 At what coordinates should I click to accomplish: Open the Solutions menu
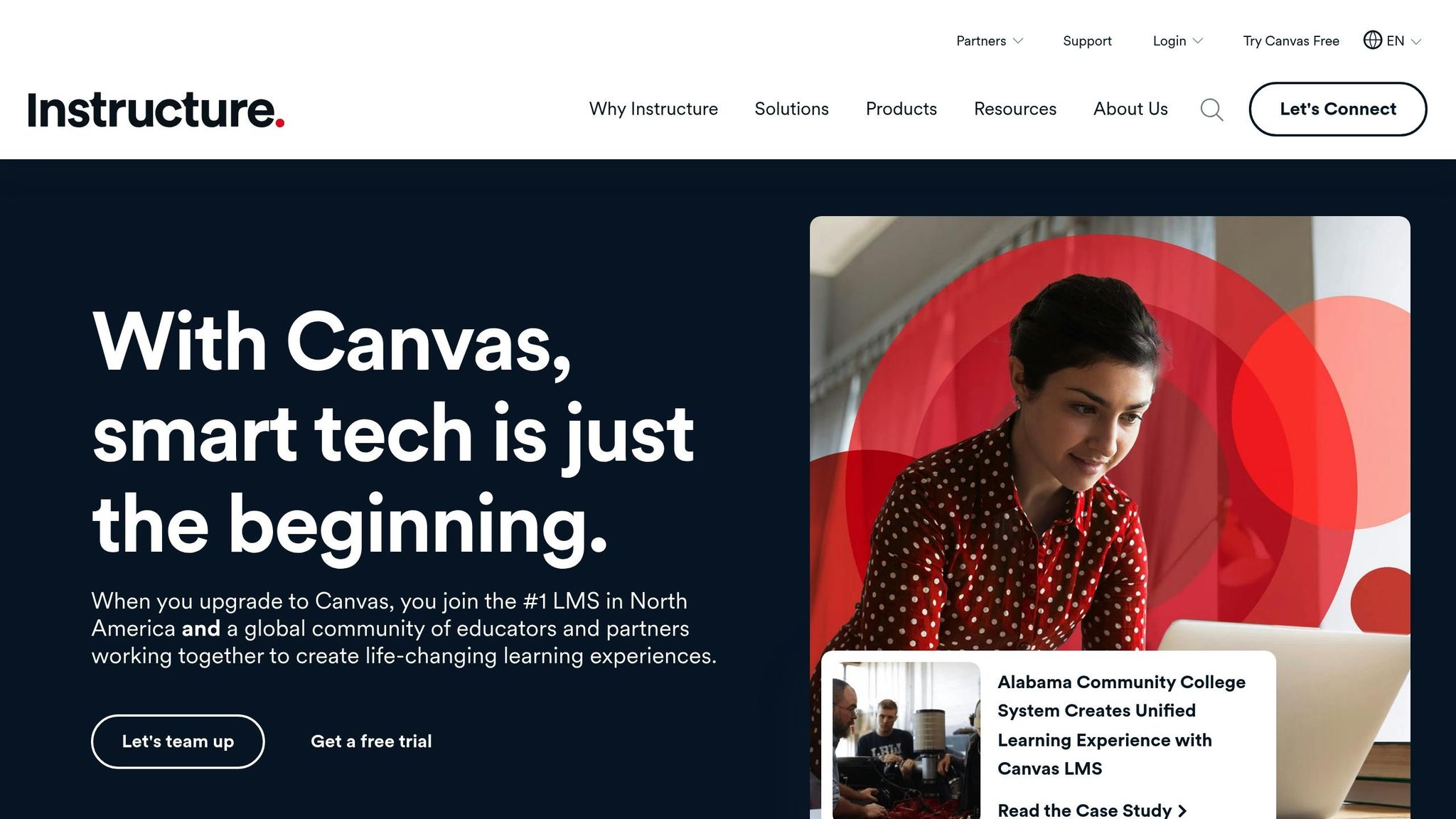click(x=791, y=109)
